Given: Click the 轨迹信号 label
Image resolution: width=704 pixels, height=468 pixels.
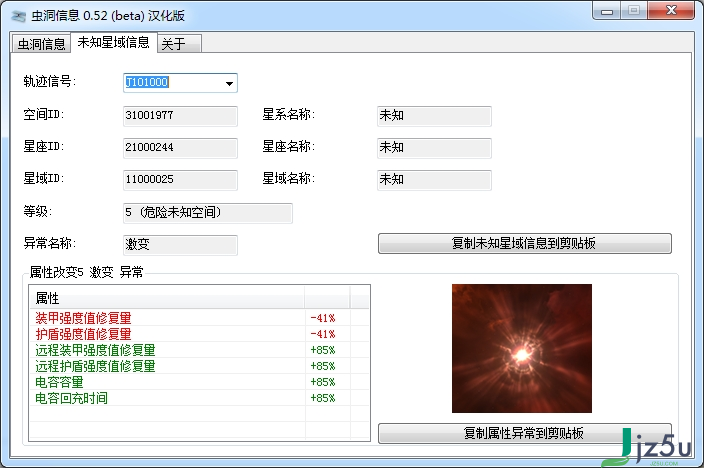Looking at the screenshot, I should (50, 82).
